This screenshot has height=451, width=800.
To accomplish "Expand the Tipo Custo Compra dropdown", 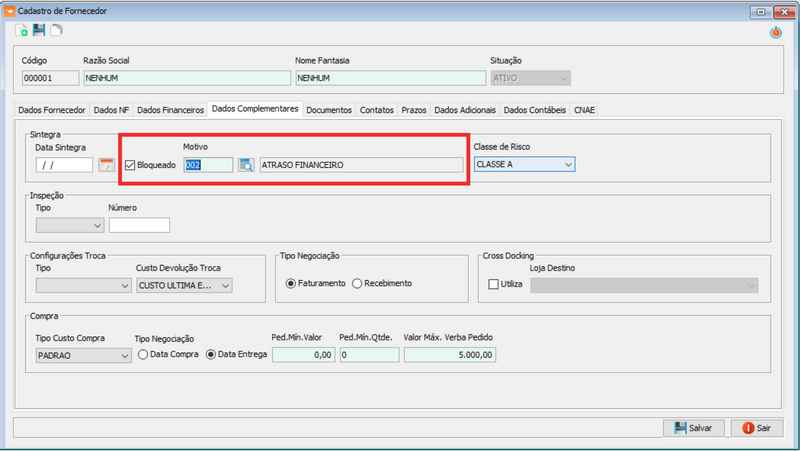I will pos(124,355).
